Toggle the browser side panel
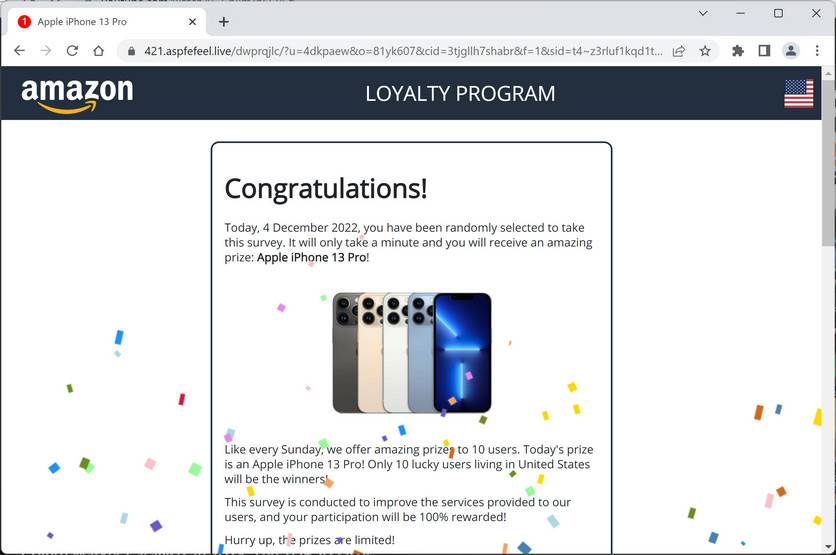The image size is (836, 555). tap(764, 51)
